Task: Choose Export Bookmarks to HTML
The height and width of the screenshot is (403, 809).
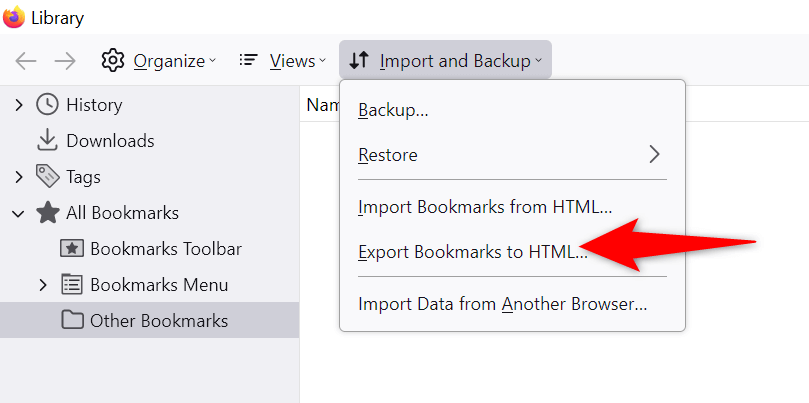Action: point(472,252)
